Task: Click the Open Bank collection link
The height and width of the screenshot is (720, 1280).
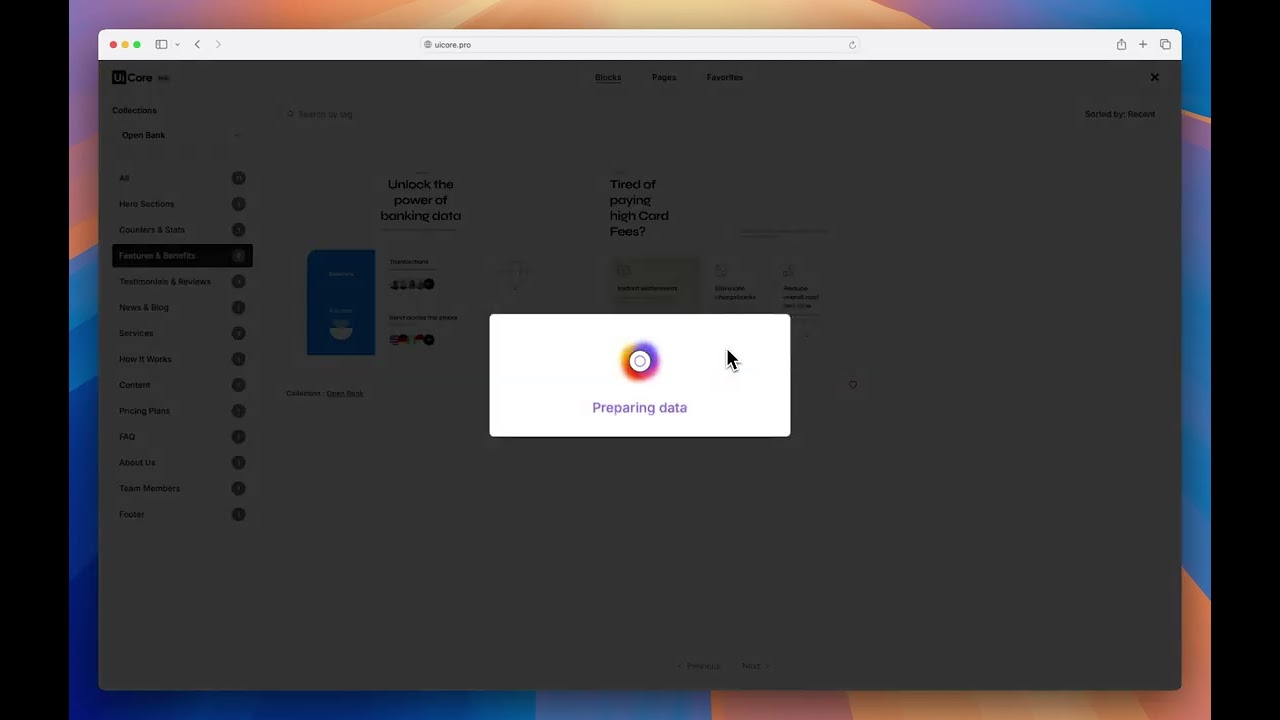Action: tap(345, 393)
